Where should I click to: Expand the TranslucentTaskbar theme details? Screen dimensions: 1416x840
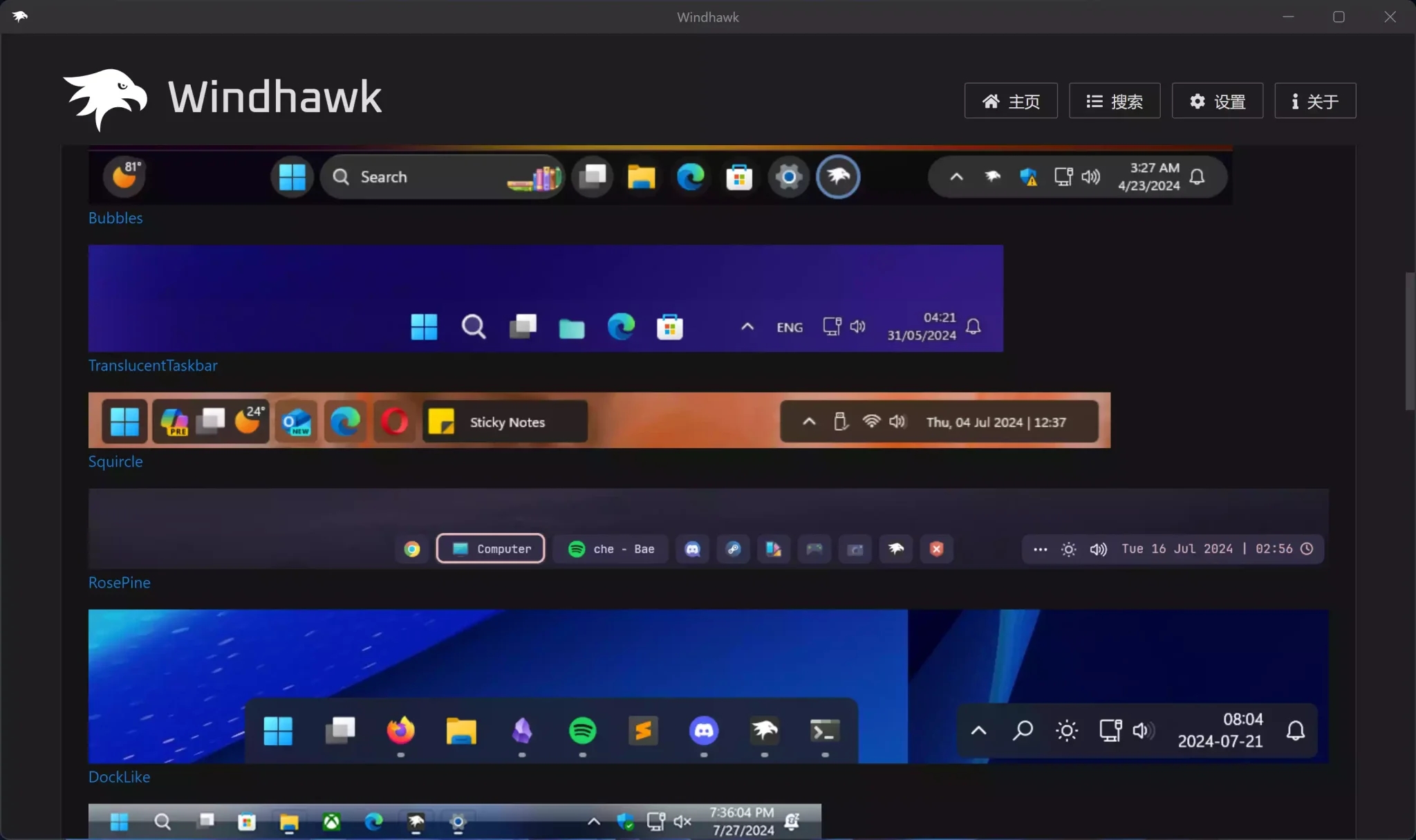pos(152,365)
